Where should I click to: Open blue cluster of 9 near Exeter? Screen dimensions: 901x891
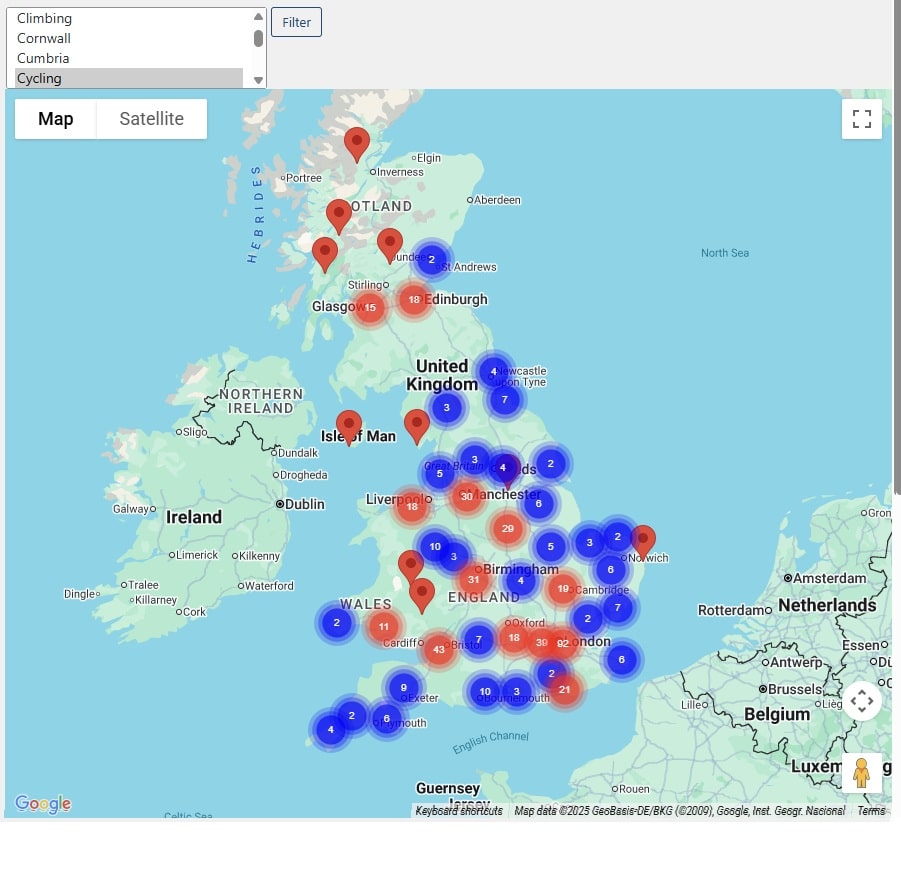(403, 687)
